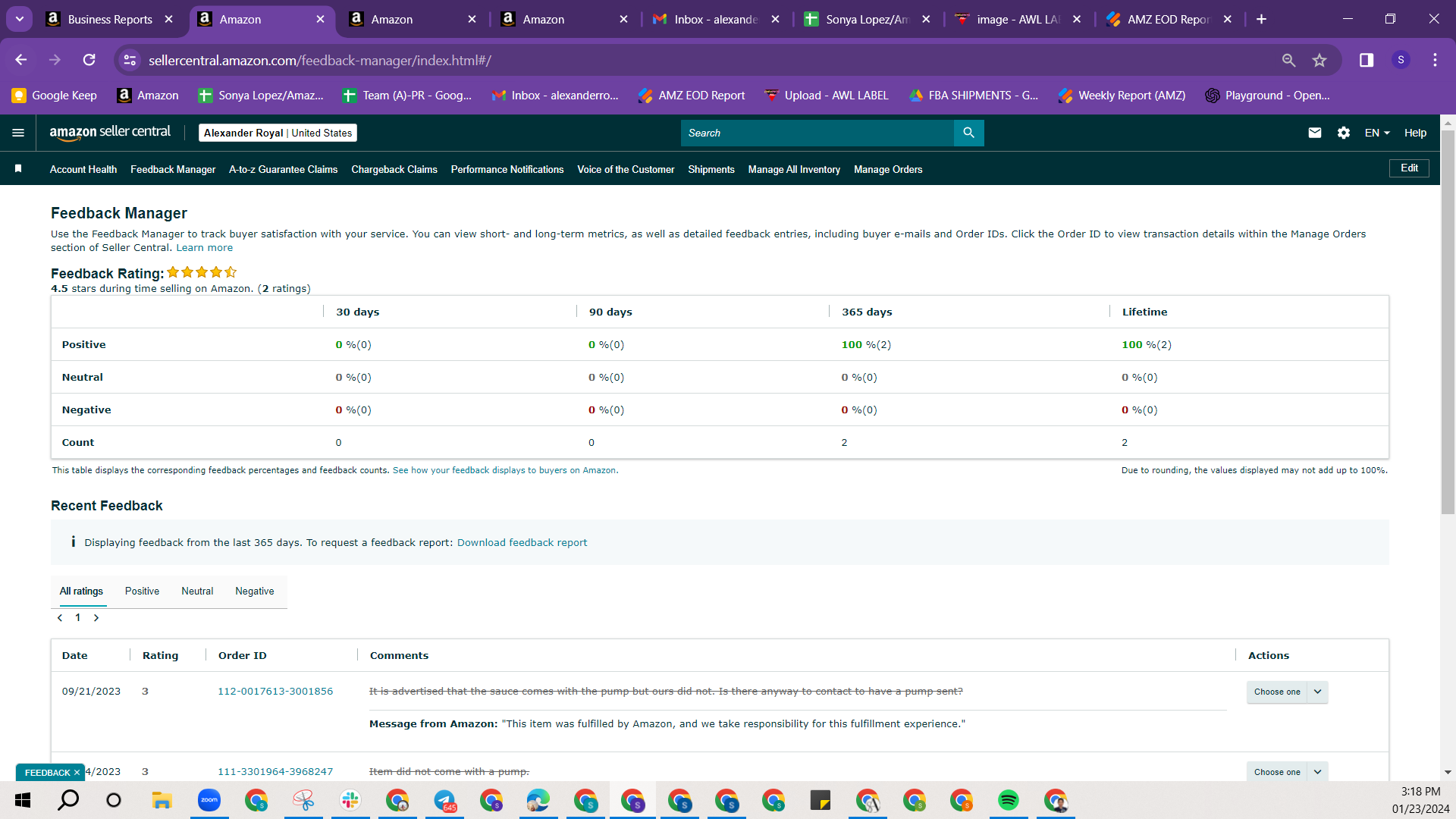
Task: Click the Seller Central search field
Action: point(817,133)
